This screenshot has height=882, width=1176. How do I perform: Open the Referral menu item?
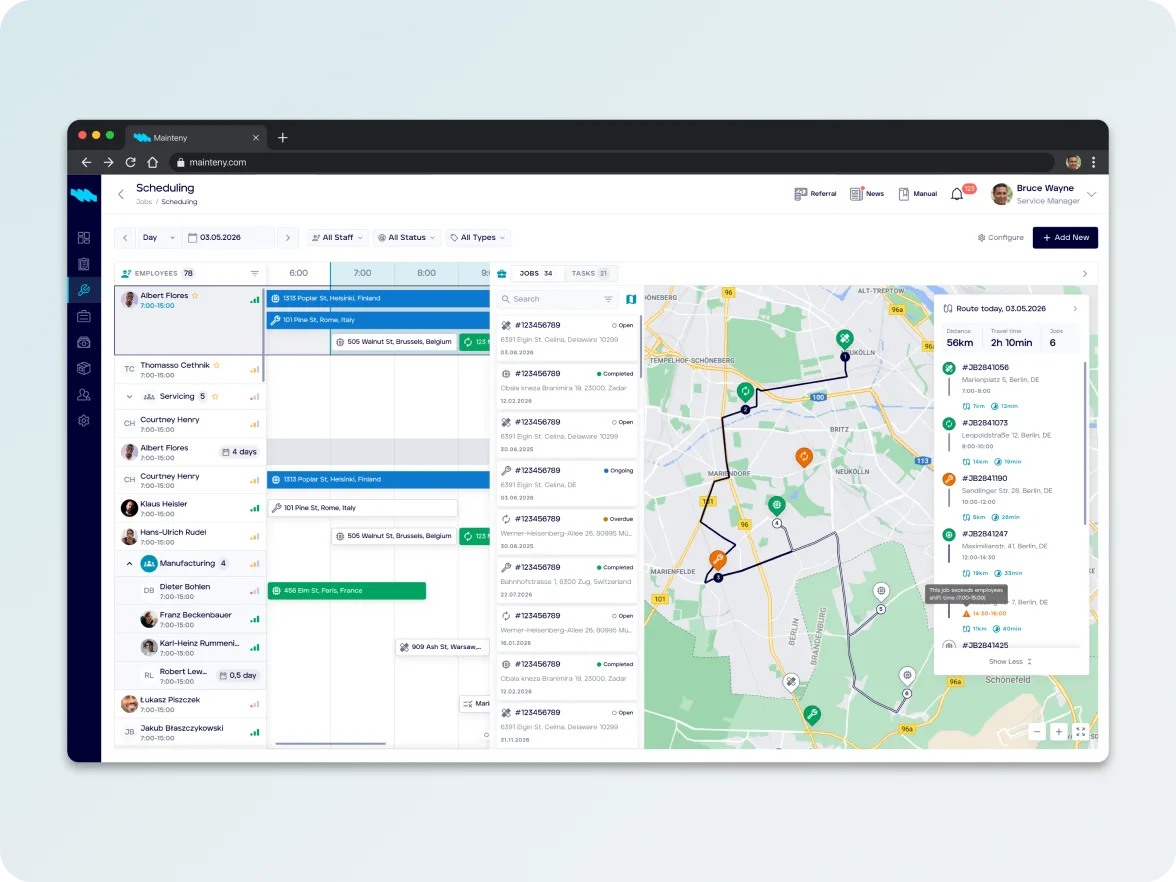pyautogui.click(x=815, y=194)
